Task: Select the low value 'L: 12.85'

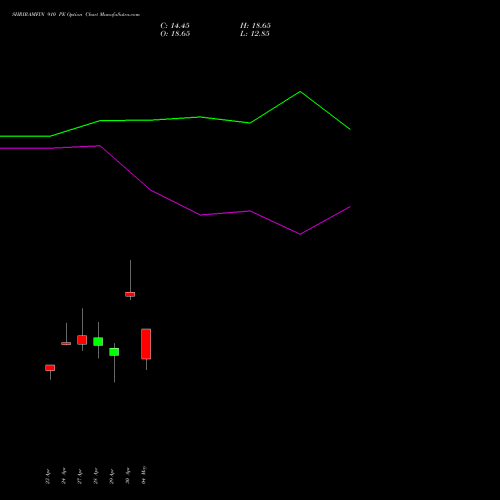Action: click(x=255, y=34)
